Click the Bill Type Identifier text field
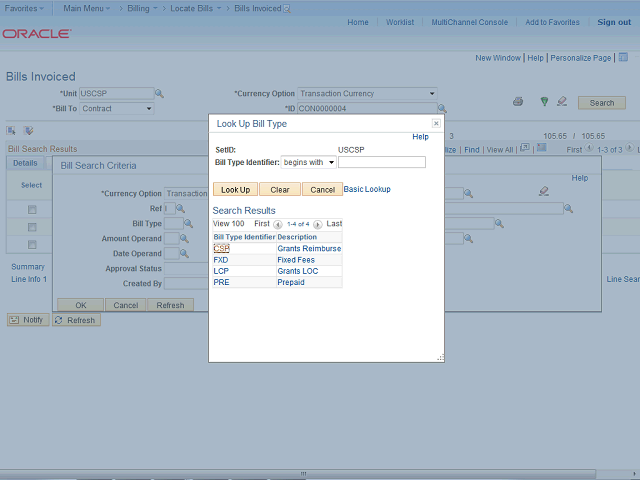Viewport: 640px width, 480px height. click(382, 162)
